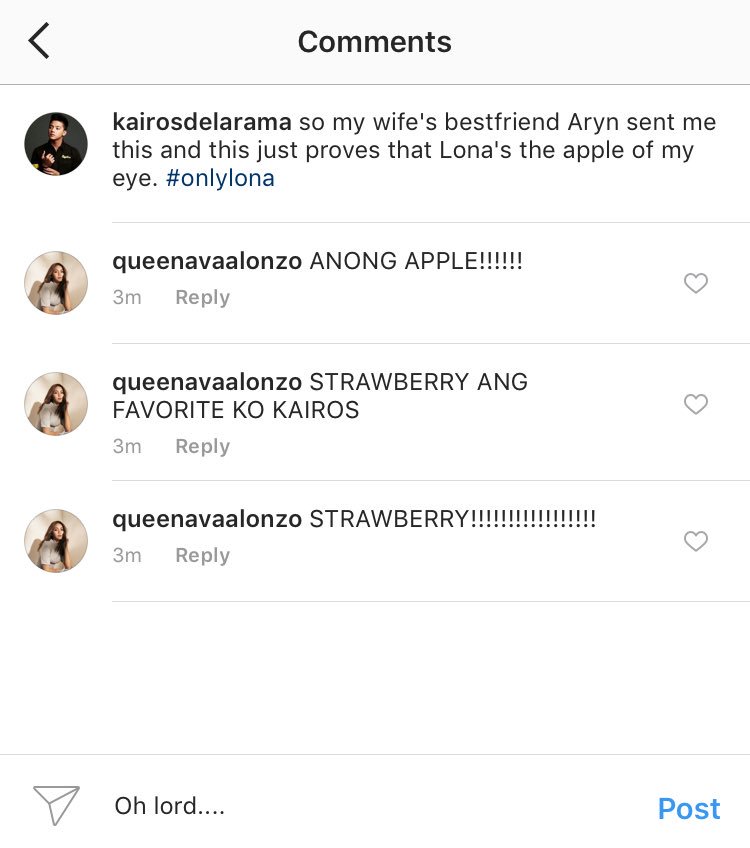Open kairosdelarama's profile picture
This screenshot has width=750, height=848.
click(56, 144)
